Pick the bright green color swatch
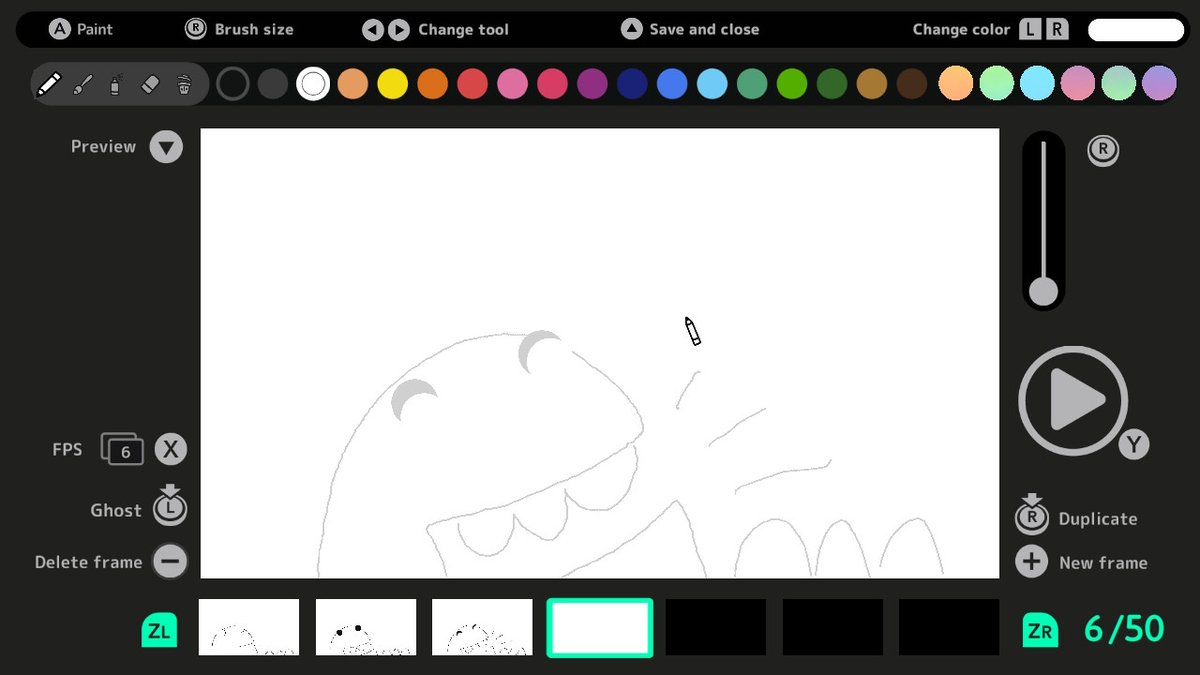The height and width of the screenshot is (675, 1200). click(792, 84)
